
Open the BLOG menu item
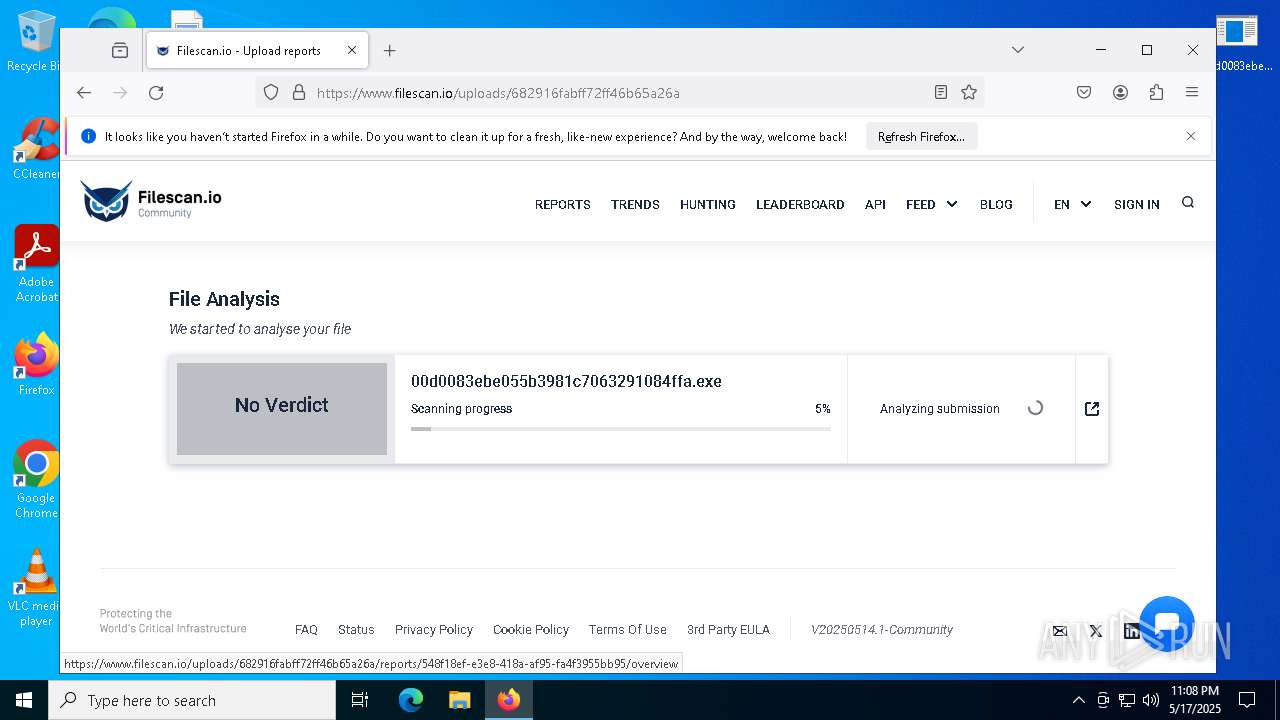click(996, 204)
